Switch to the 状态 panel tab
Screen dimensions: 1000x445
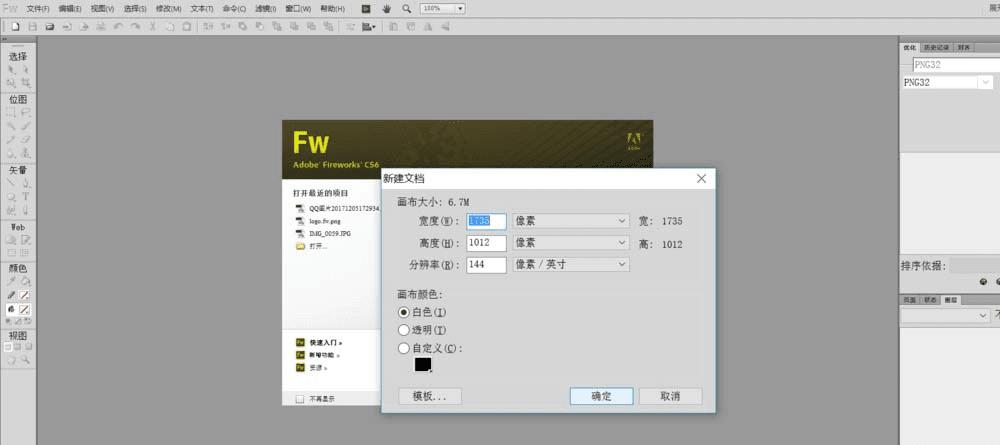[x=930, y=300]
